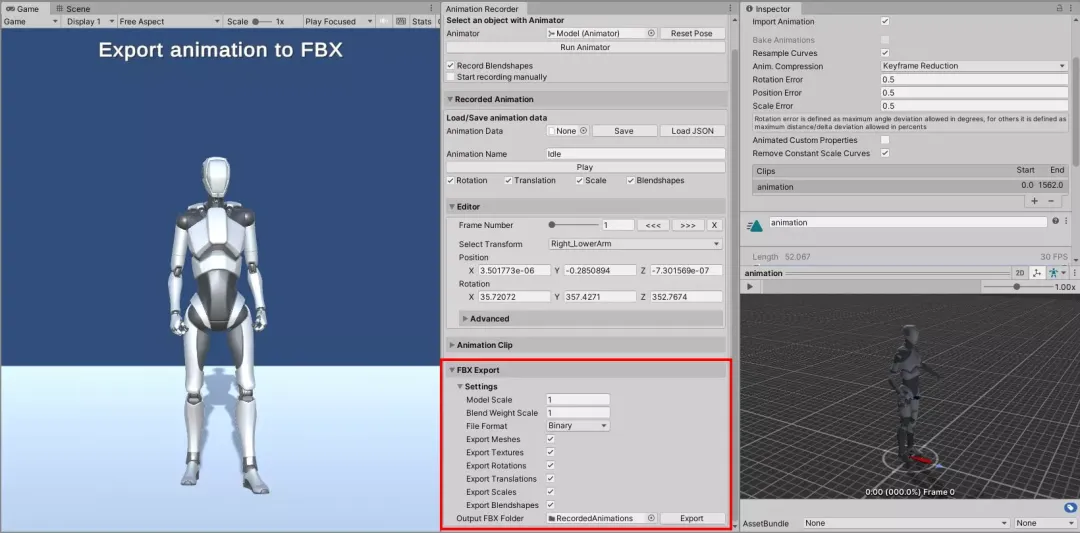Viewport: 1080px width, 533px height.
Task: Toggle the Scale checkbox under Play
Action: 580,180
